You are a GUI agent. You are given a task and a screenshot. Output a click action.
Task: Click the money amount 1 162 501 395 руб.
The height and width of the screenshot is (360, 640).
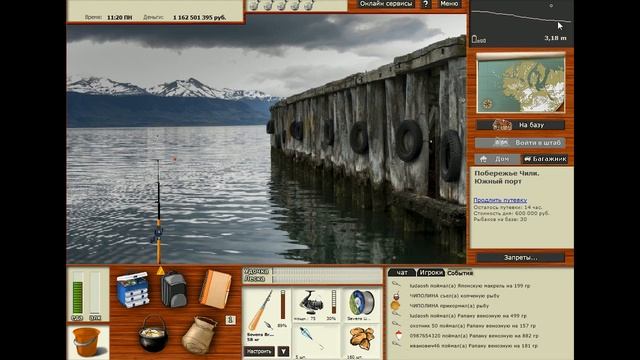click(200, 18)
